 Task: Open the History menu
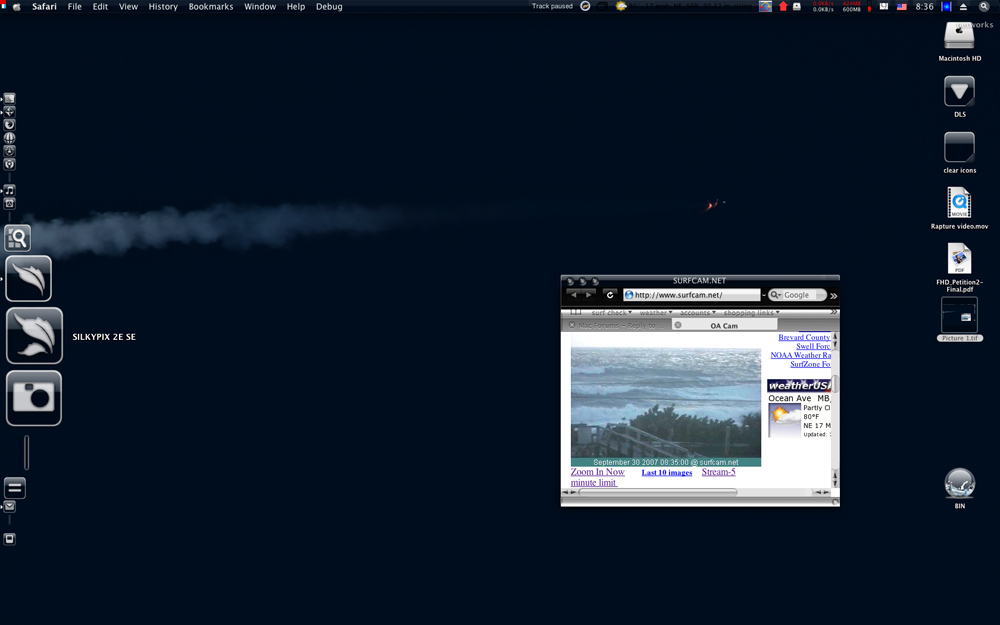click(x=163, y=6)
